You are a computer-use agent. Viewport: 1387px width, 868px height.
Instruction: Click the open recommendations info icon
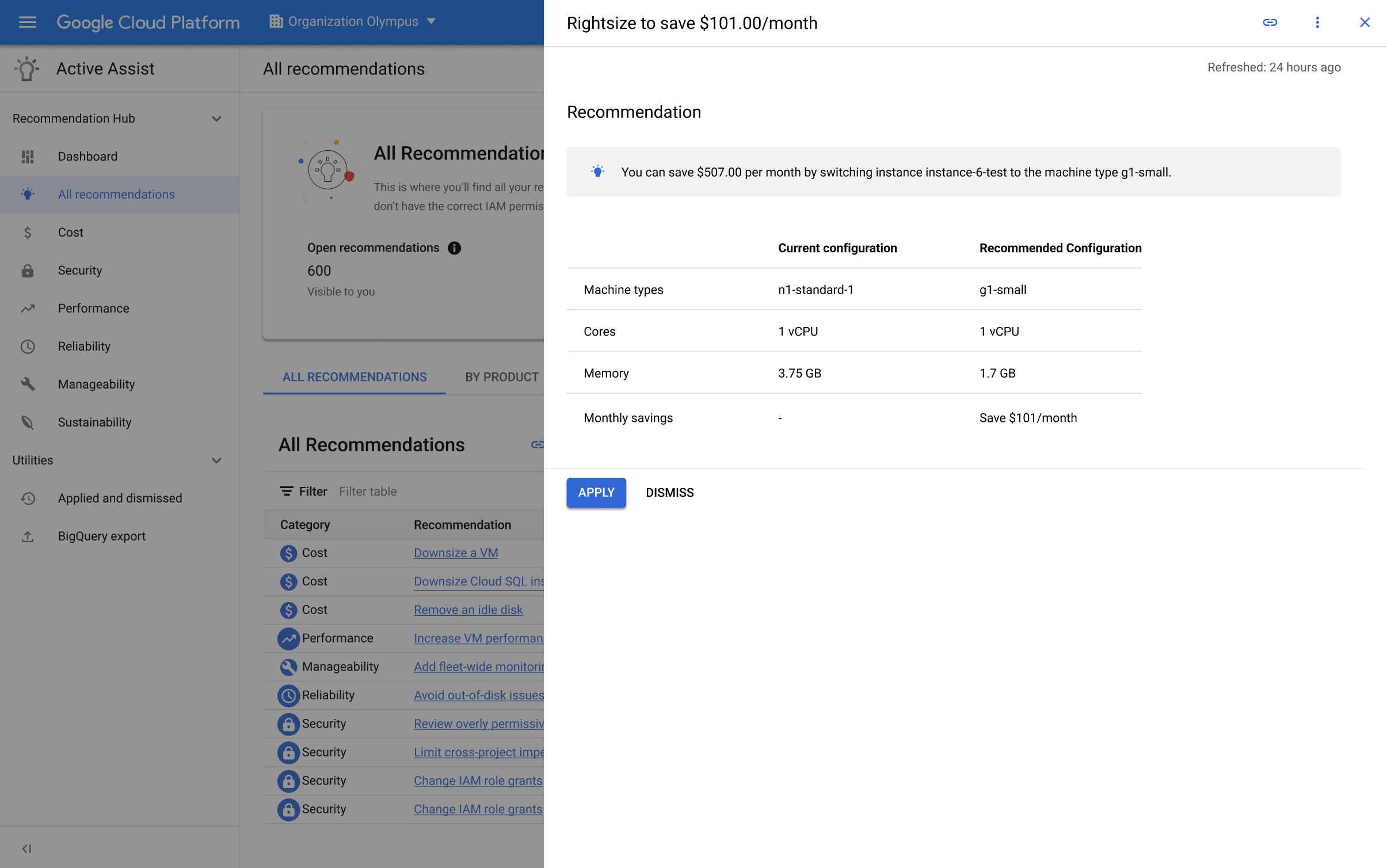tap(454, 247)
